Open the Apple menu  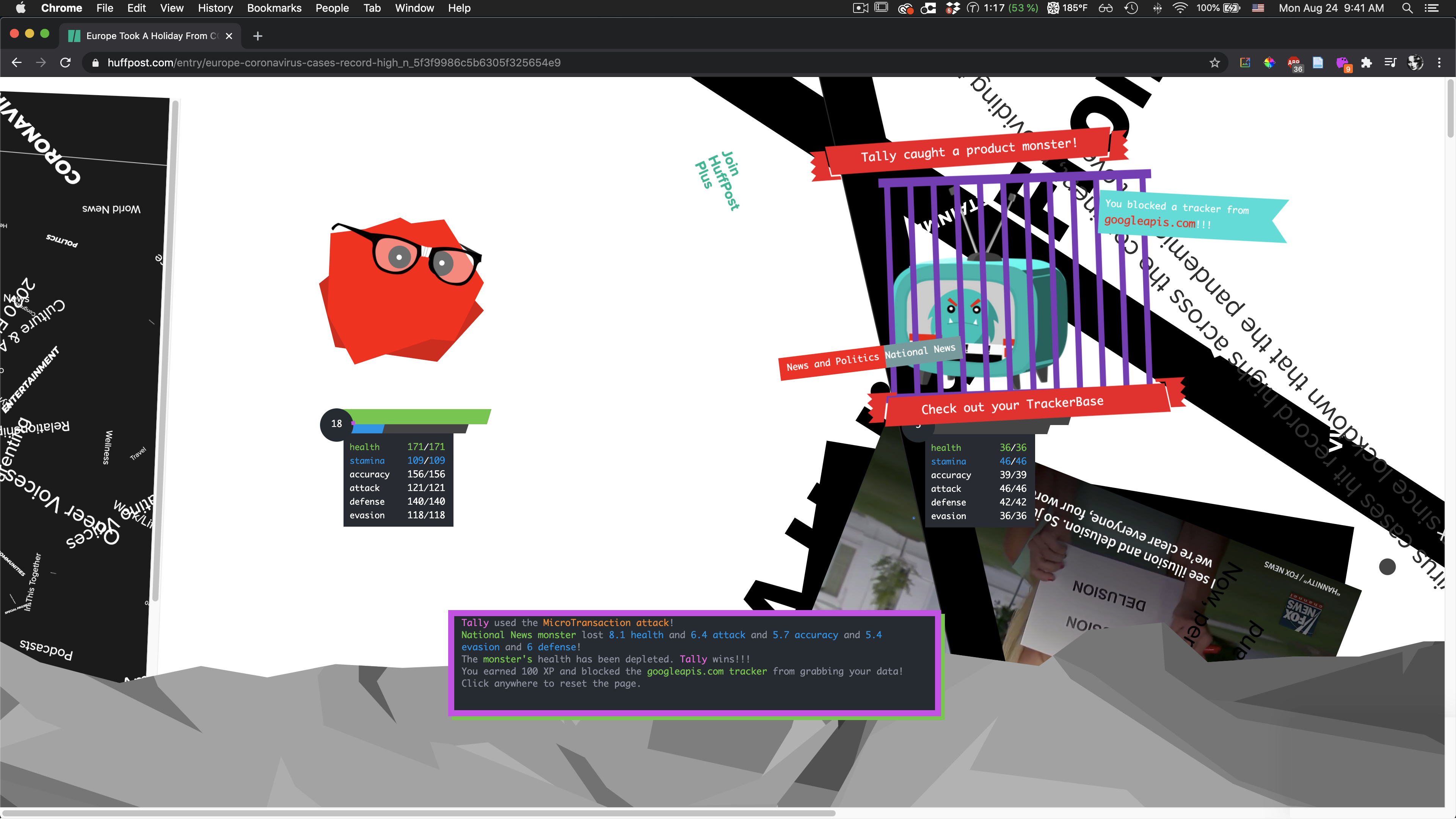[x=20, y=8]
